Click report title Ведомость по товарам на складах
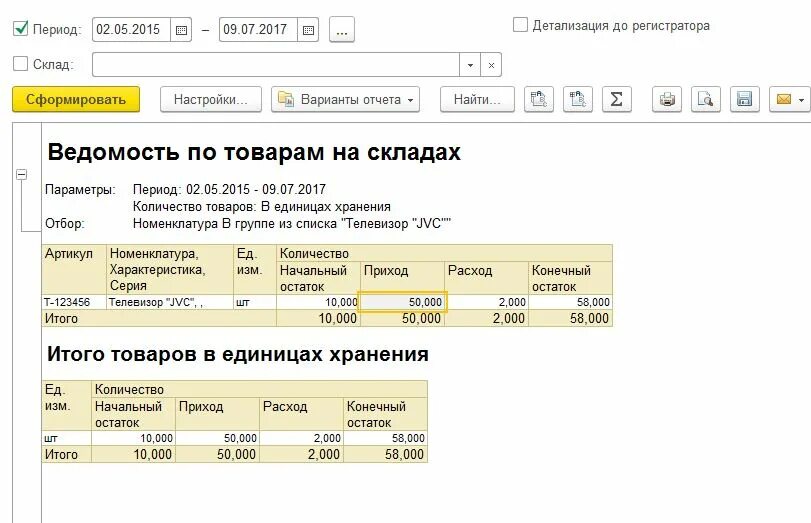Viewport: 811px width, 523px height. click(x=253, y=153)
